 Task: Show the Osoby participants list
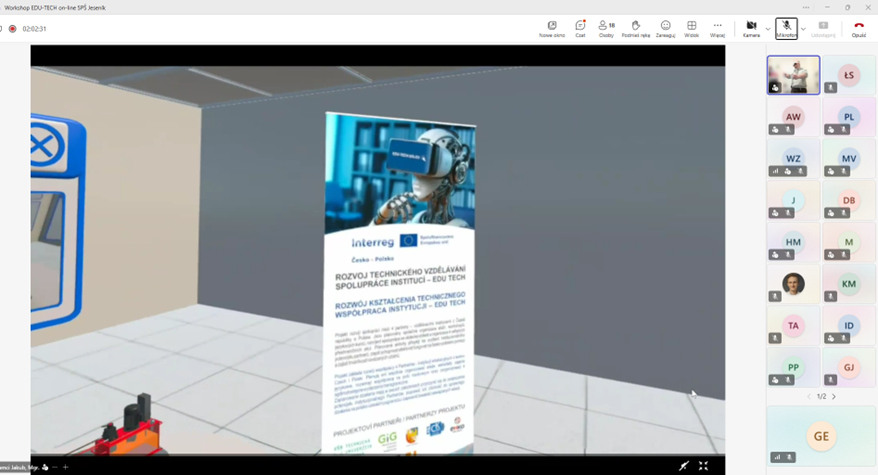point(606,28)
